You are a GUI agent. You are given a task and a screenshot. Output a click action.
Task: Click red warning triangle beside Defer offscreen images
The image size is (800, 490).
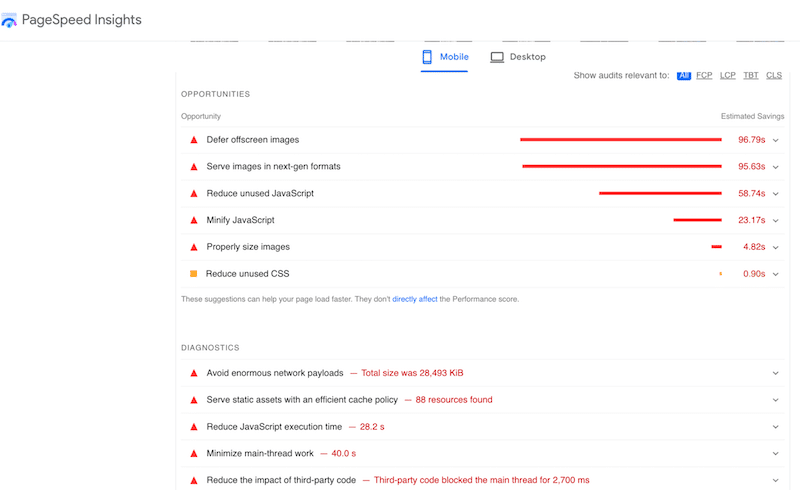(x=194, y=140)
